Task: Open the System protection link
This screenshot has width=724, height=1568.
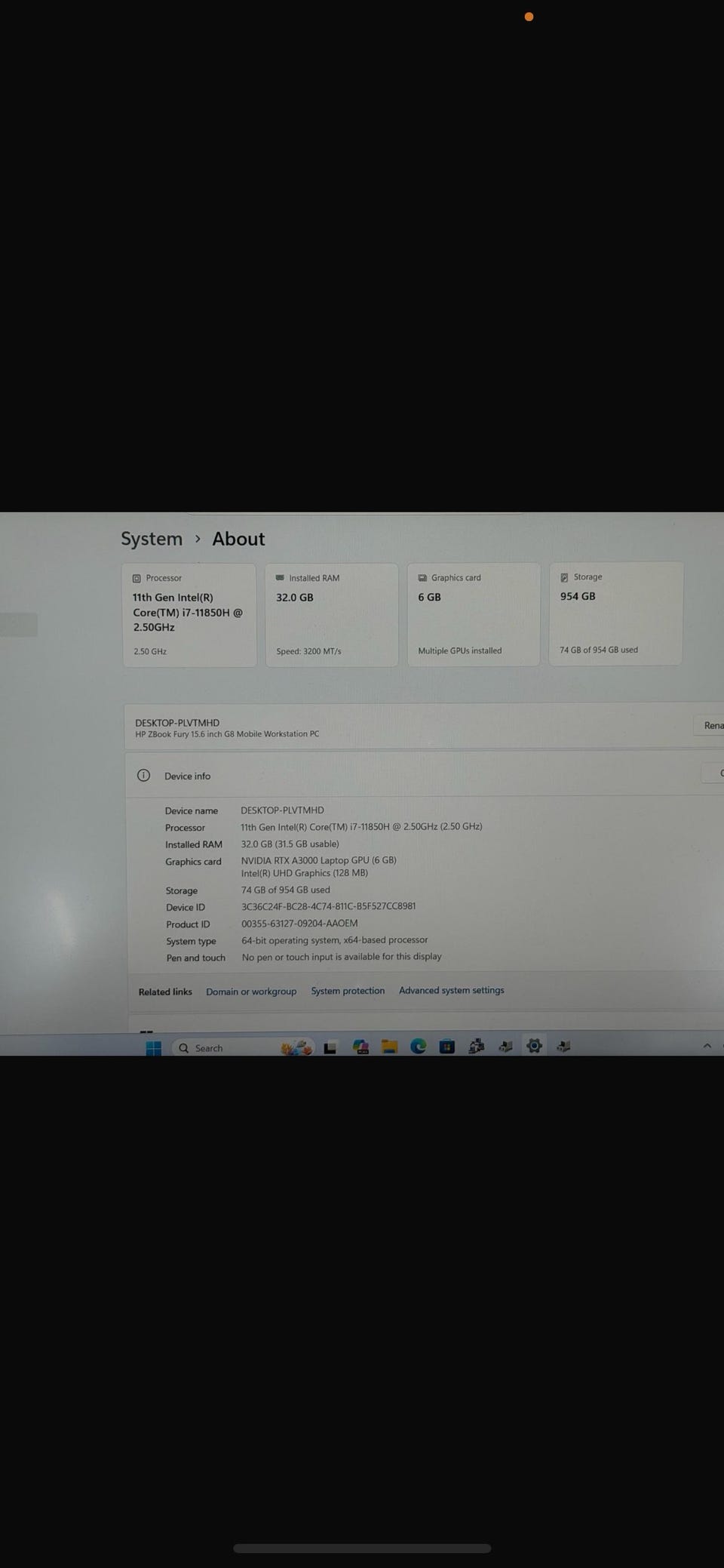Action: pyautogui.click(x=348, y=991)
